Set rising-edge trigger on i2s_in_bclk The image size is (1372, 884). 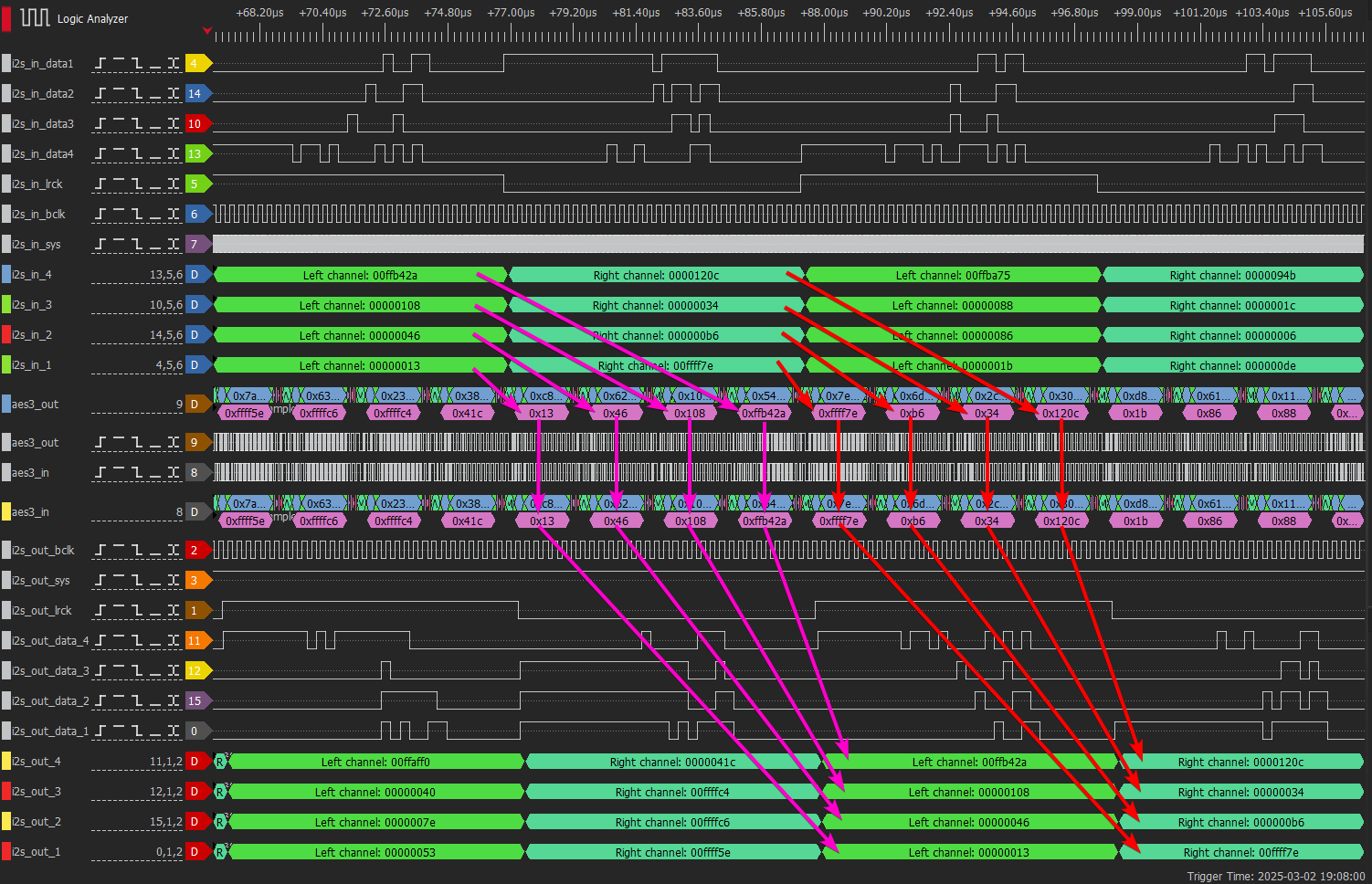(x=100, y=215)
